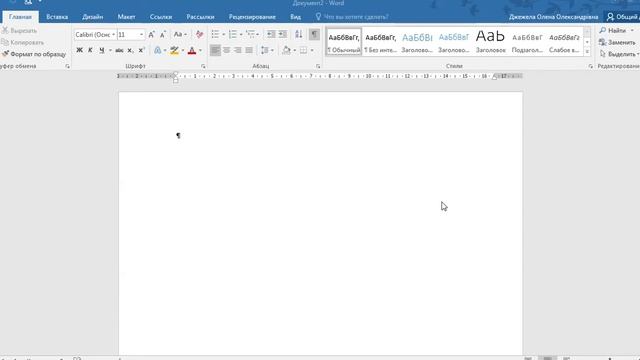This screenshot has height=360, width=640.
Task: Apply strikethrough formatting (abc icon)
Action: (119, 50)
